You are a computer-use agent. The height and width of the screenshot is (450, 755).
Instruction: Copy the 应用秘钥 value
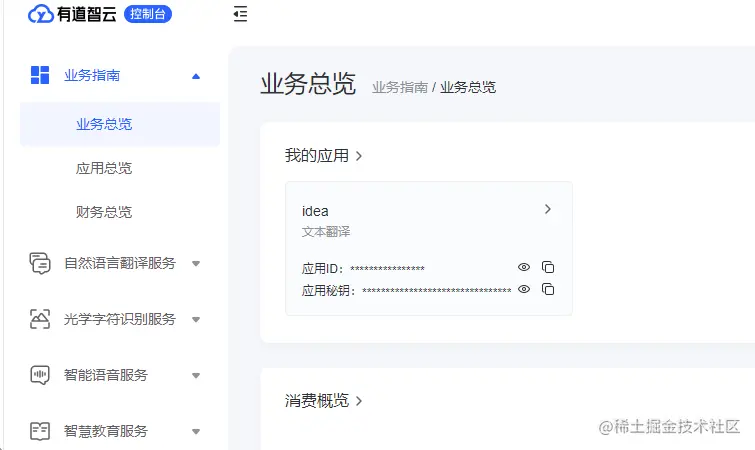coord(548,289)
